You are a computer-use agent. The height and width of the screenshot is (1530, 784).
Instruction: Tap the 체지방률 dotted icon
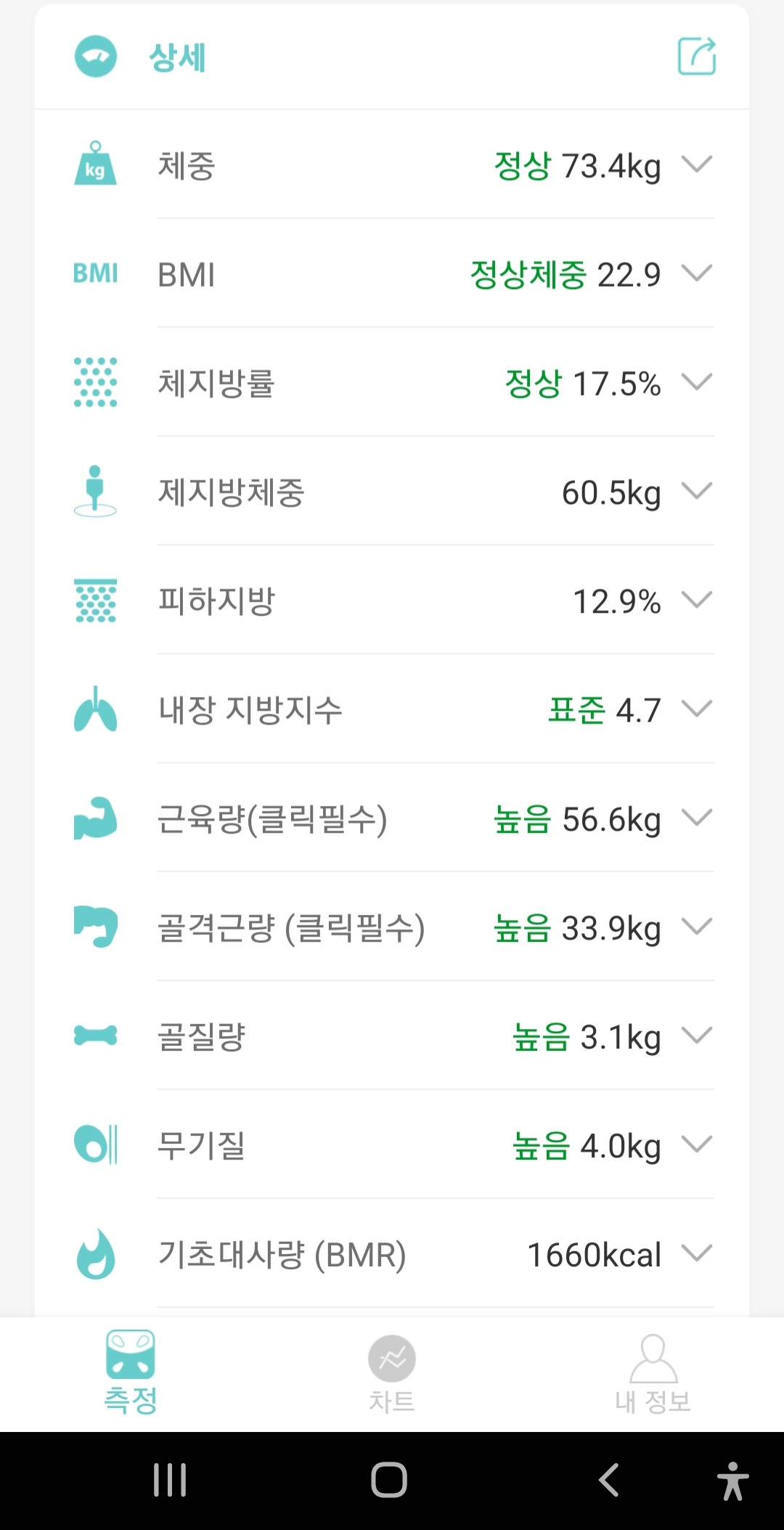[x=95, y=382]
